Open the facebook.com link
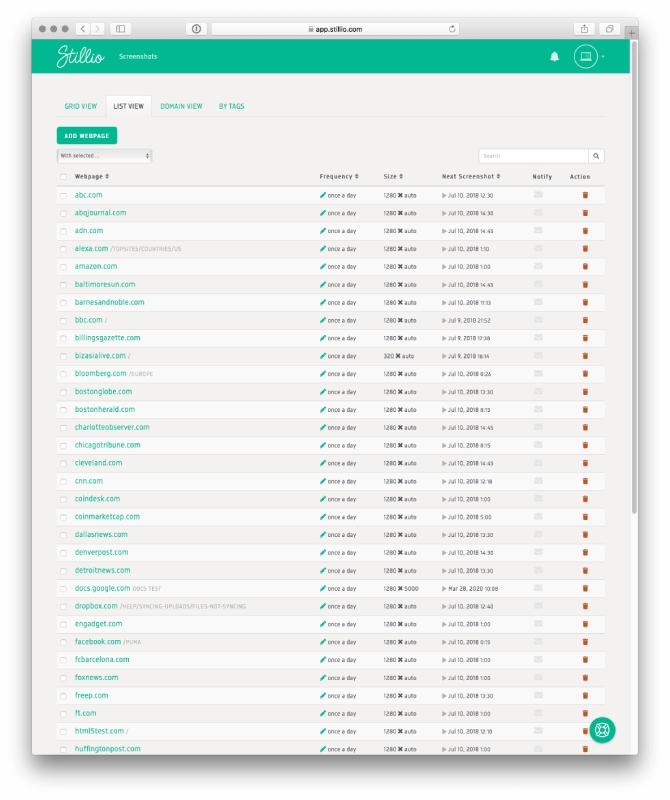 (x=98, y=641)
